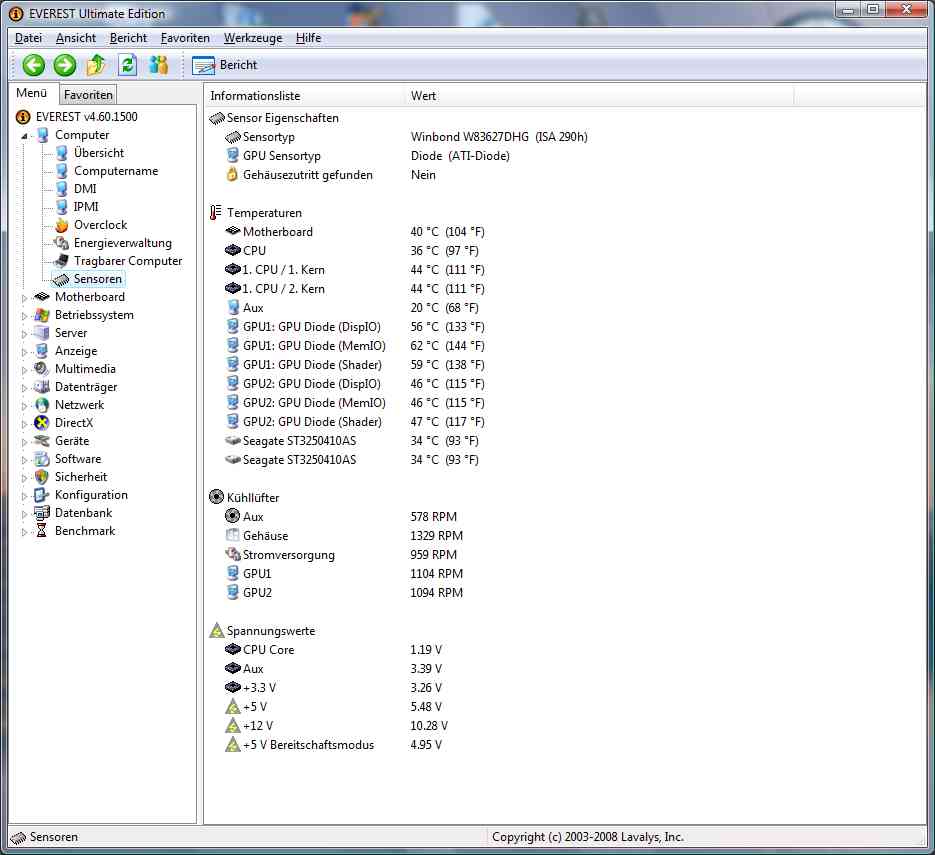Click the Software icon in tree
This screenshot has height=855, width=935.
[42, 459]
